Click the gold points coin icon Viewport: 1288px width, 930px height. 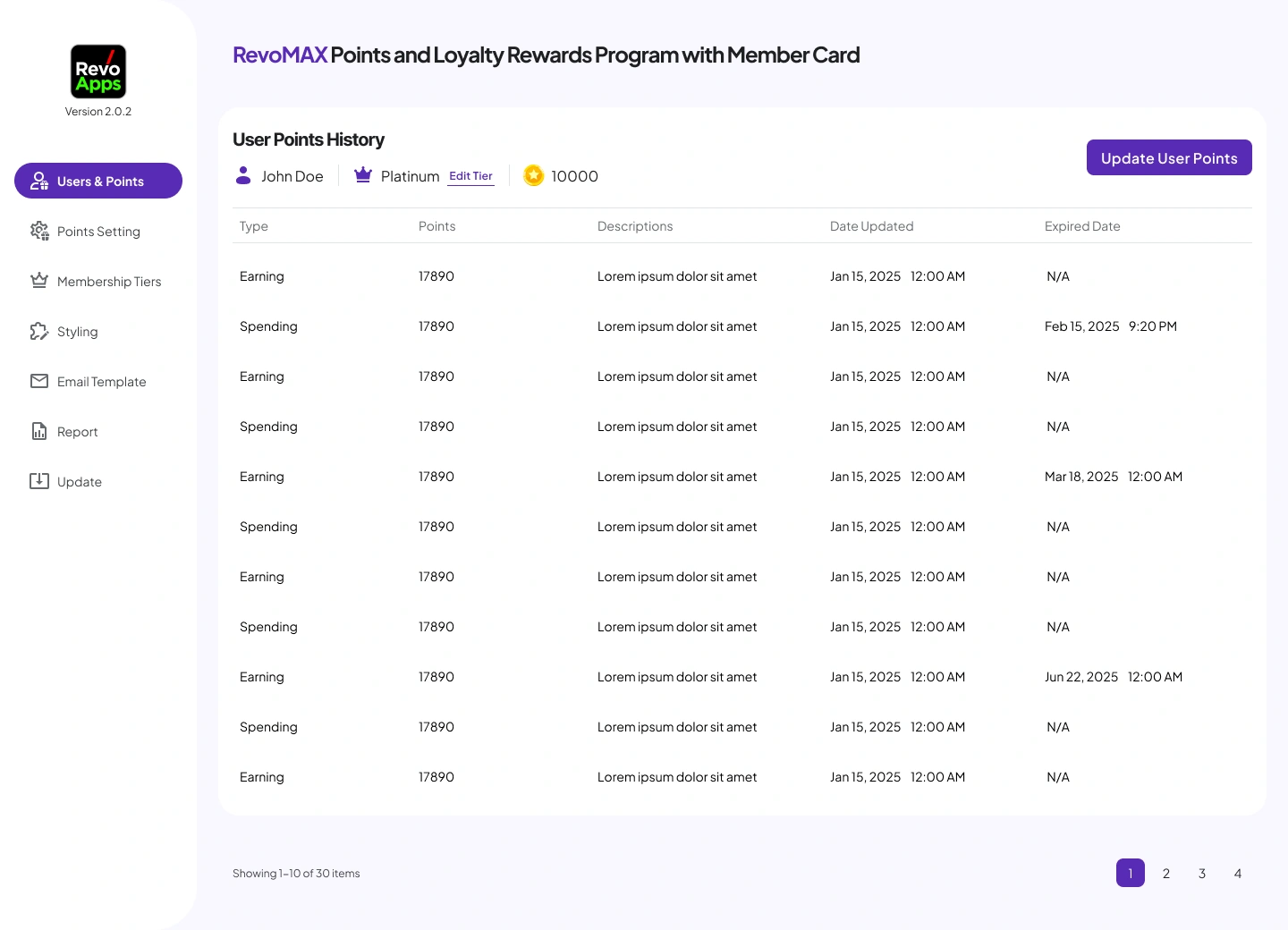(534, 175)
